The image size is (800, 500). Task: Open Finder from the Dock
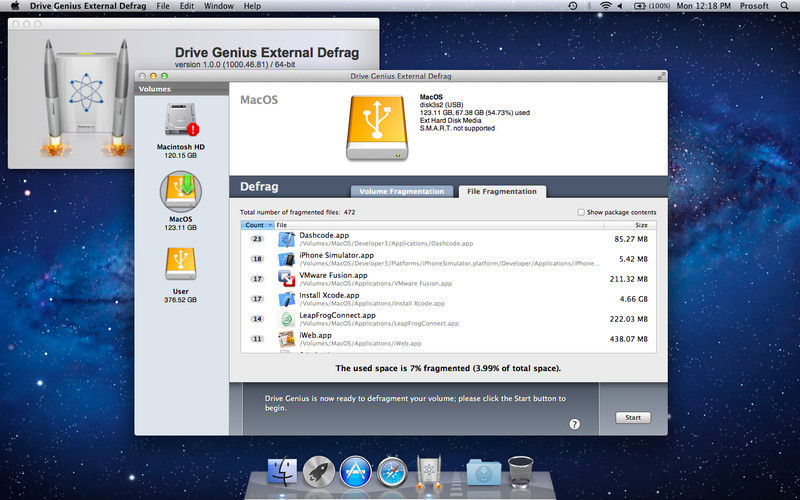click(282, 471)
